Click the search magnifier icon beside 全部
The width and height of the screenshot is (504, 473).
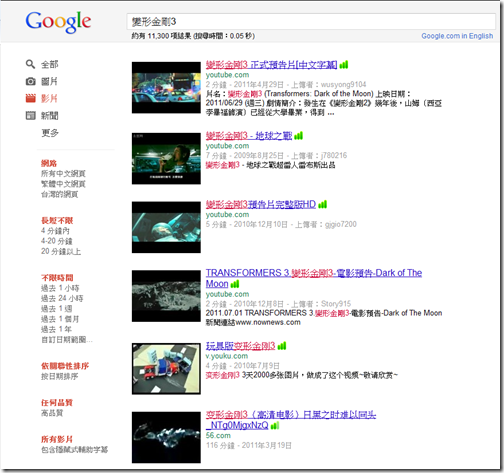click(x=30, y=64)
